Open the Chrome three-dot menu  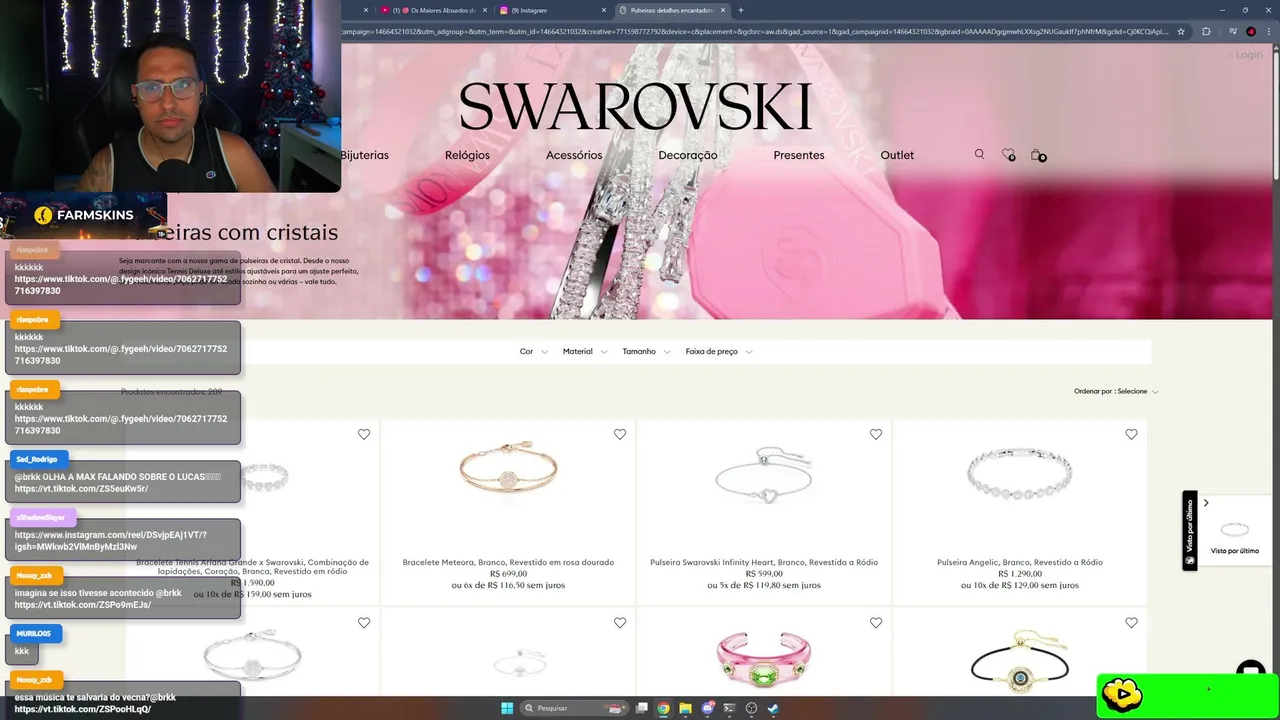click(x=1269, y=31)
